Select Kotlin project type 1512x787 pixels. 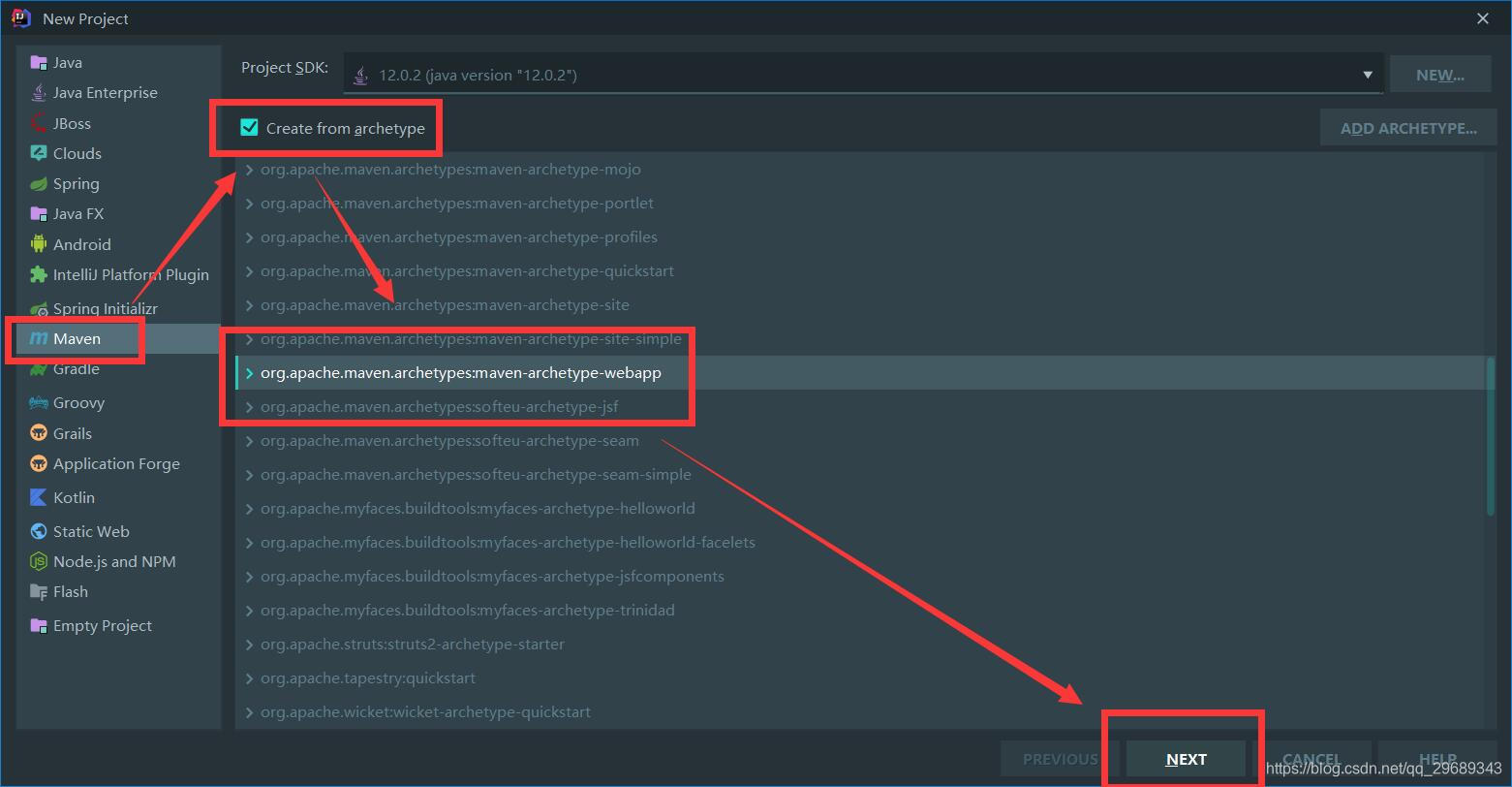[x=118, y=497]
